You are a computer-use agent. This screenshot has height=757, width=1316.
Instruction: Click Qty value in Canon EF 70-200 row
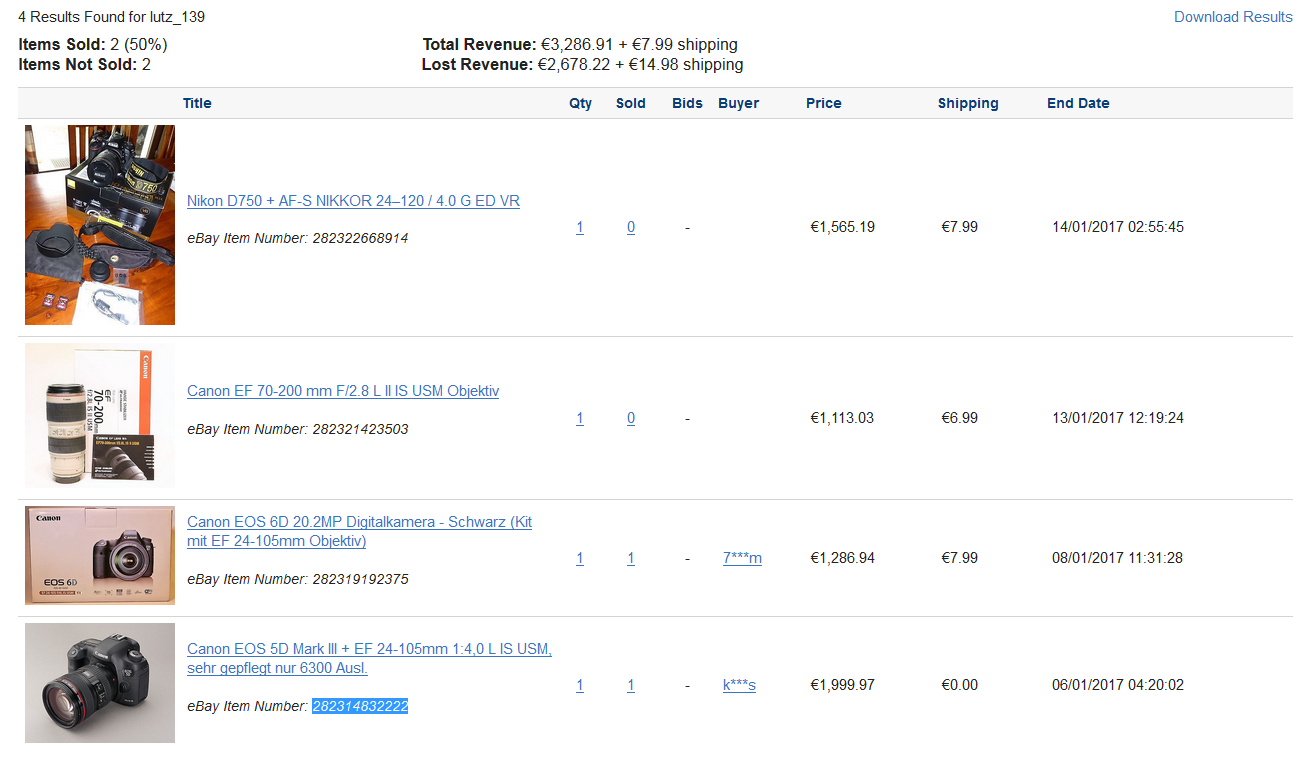point(580,418)
